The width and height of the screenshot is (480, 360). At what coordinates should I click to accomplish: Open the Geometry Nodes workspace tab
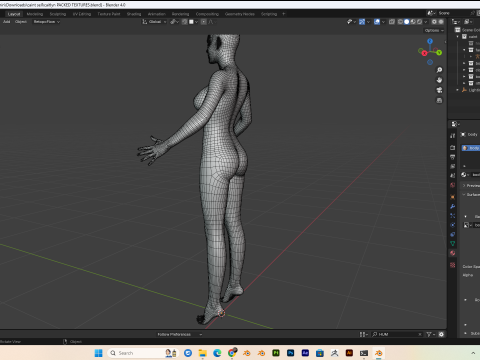tap(239, 14)
